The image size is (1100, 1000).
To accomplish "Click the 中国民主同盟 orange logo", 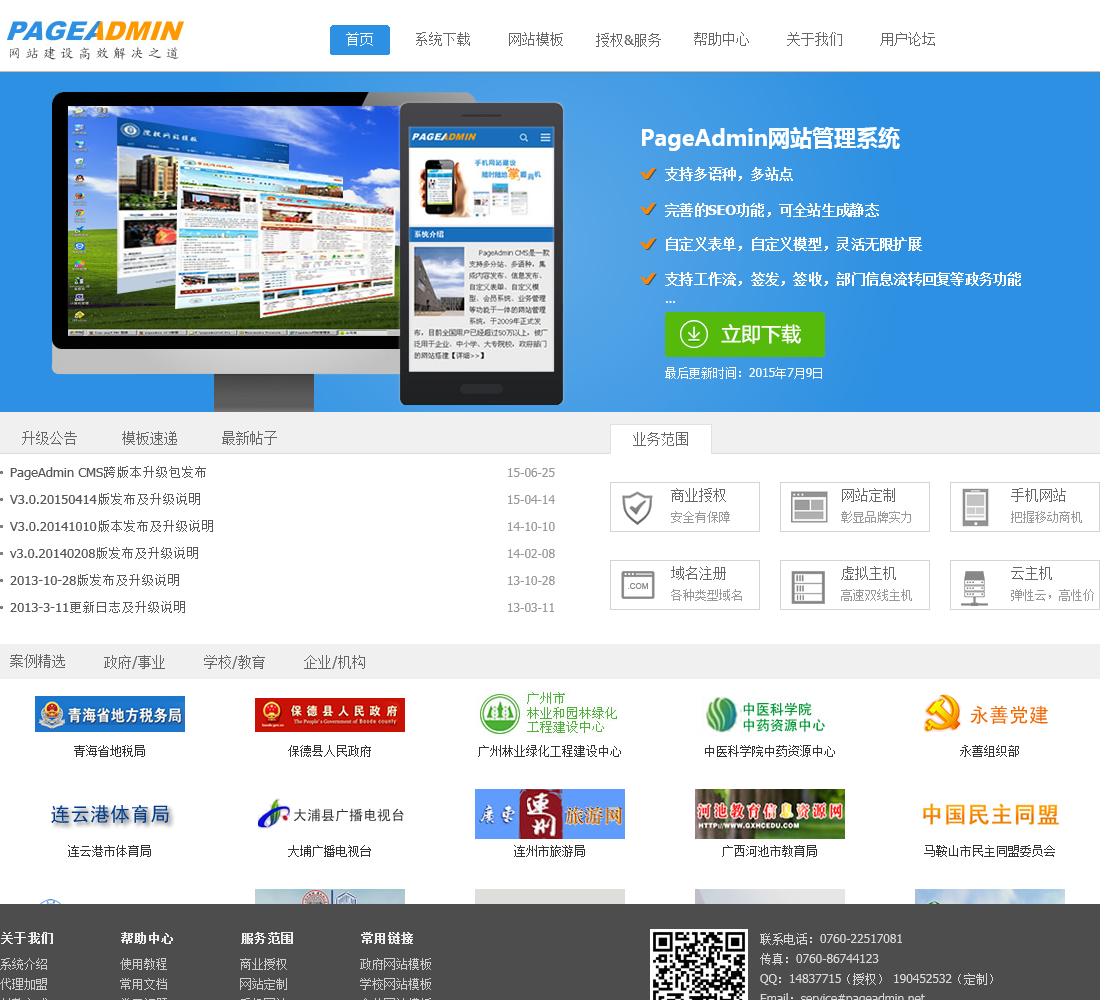I will coord(990,815).
